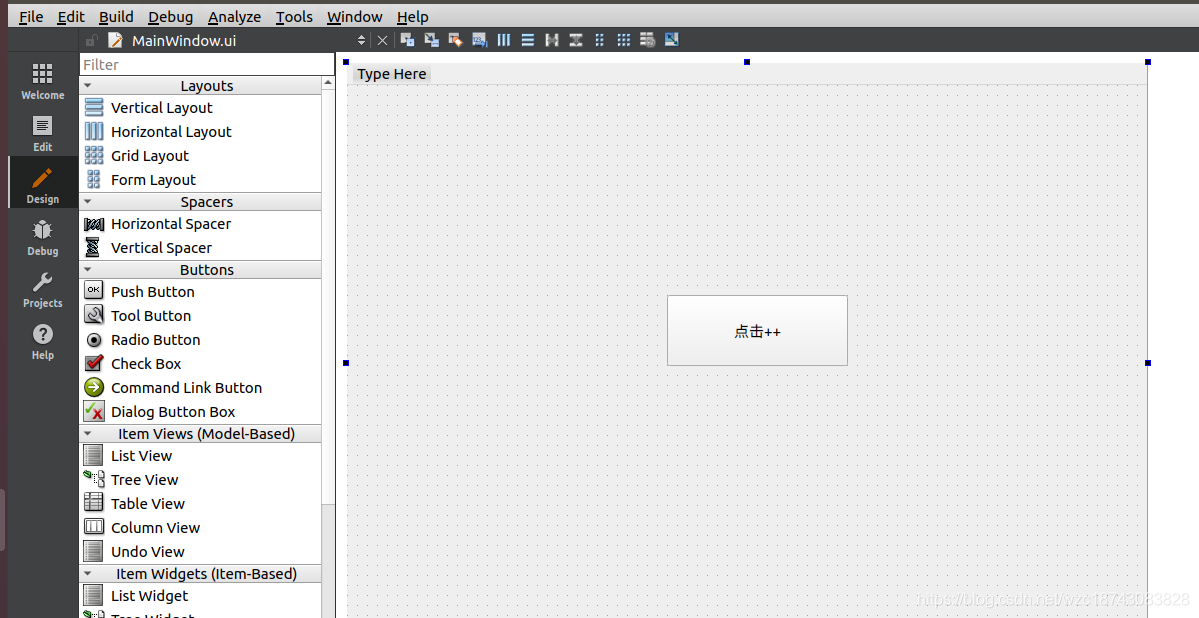Select Radio Button in widget box

click(200, 340)
